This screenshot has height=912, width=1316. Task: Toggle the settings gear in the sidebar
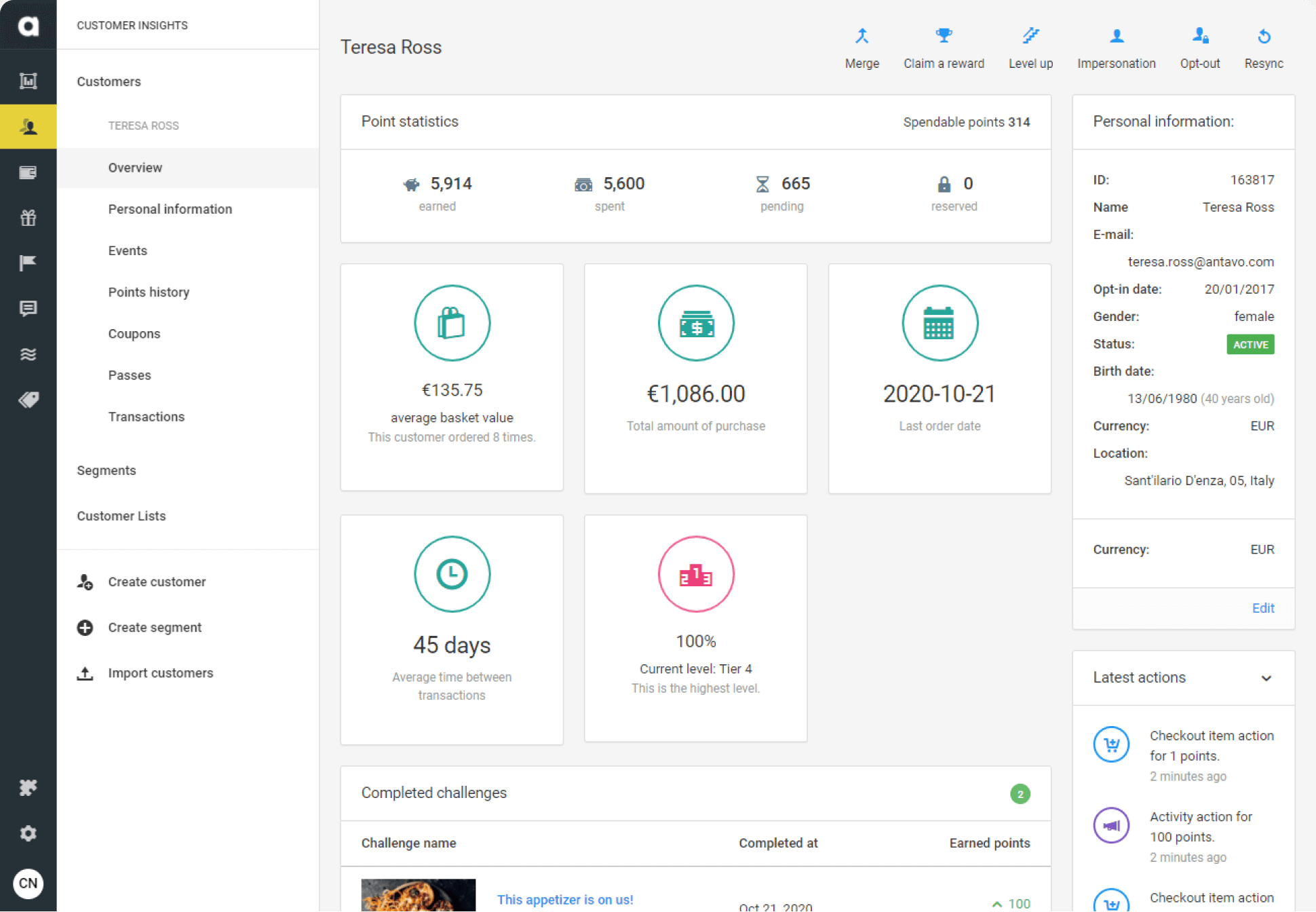[x=28, y=833]
